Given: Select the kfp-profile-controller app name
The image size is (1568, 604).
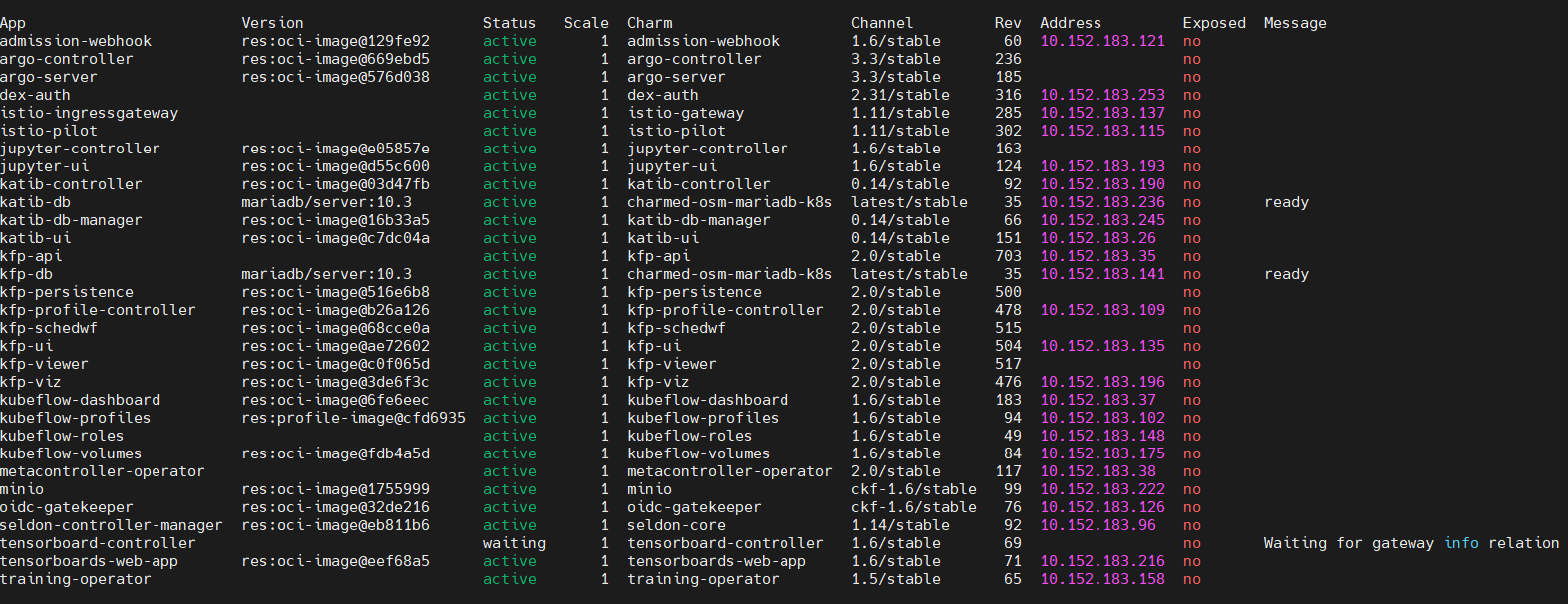Looking at the screenshot, I should (x=98, y=310).
